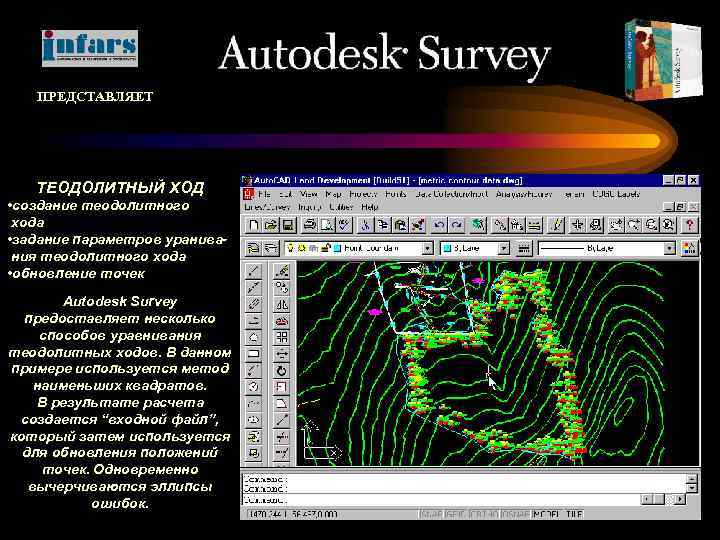Select the Move modify tool

[x=281, y=354]
